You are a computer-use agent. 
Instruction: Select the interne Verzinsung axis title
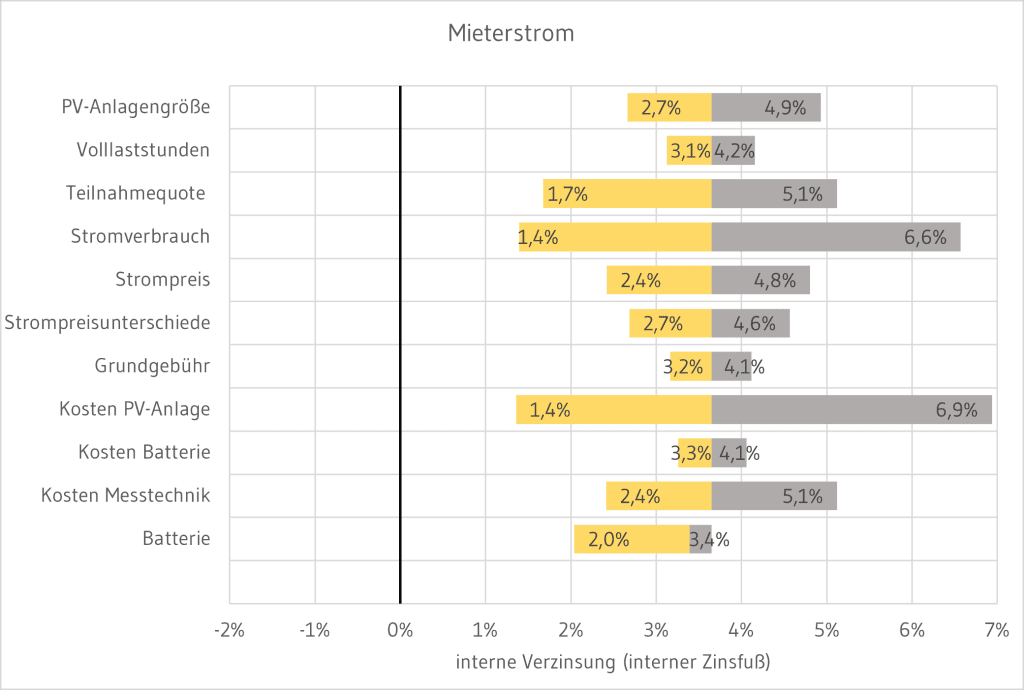(613, 662)
